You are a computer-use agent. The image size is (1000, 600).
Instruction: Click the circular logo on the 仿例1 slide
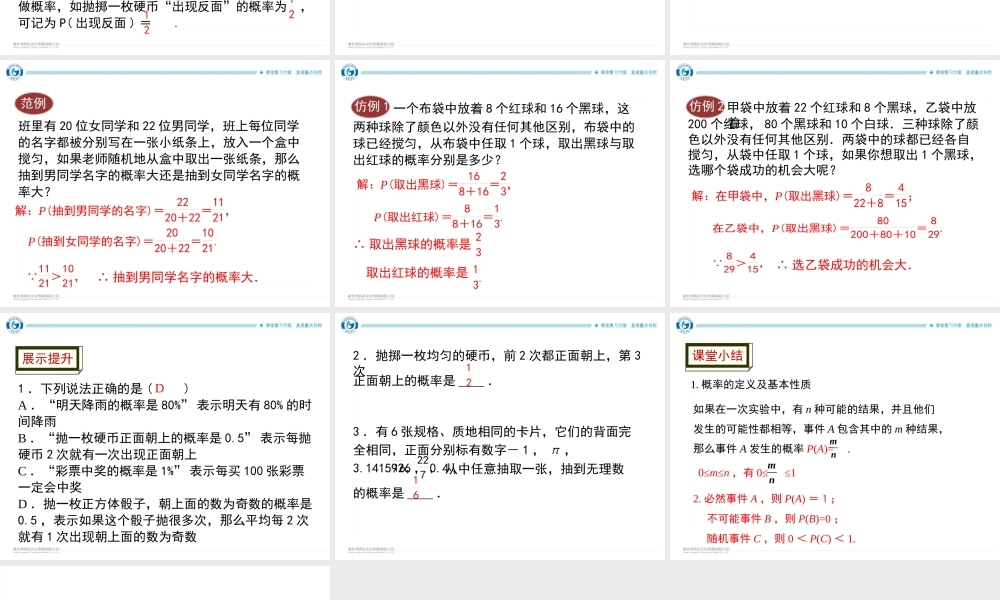click(x=348, y=71)
